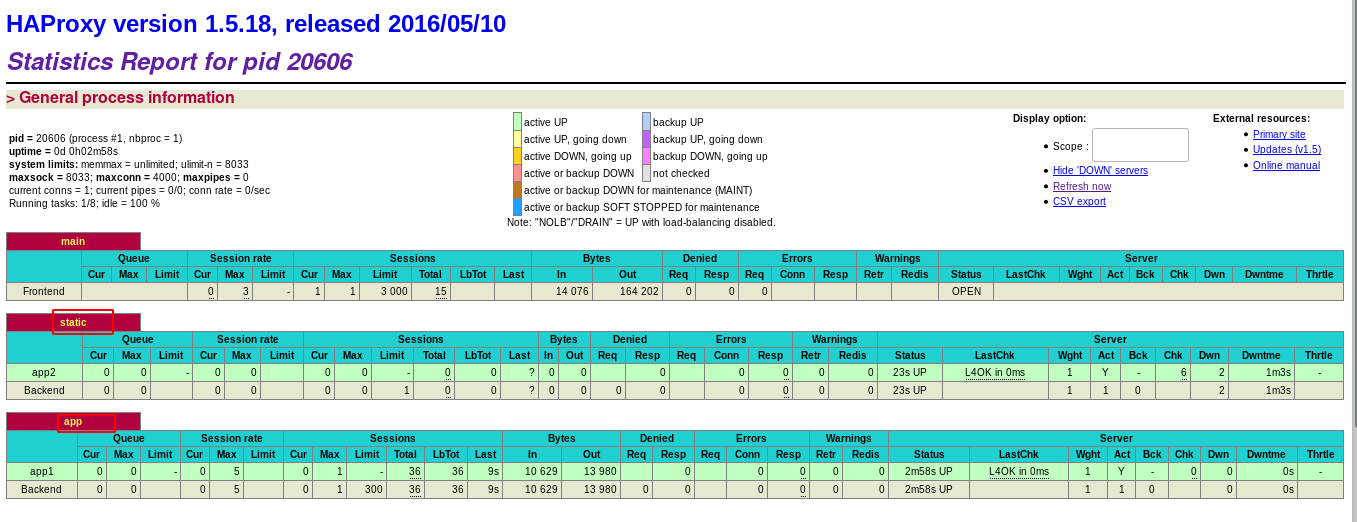Click '23s UP' status in app2 row
Image resolution: width=1357 pixels, height=522 pixels.
click(910, 372)
